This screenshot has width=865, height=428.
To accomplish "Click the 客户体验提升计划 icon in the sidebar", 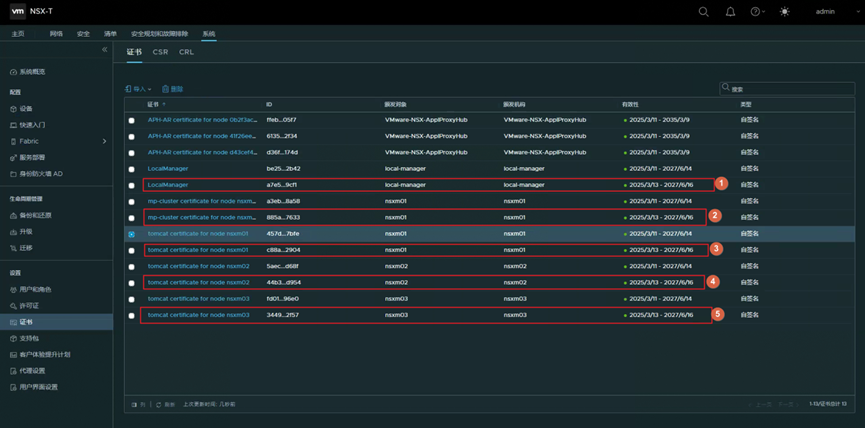I will click(14, 355).
